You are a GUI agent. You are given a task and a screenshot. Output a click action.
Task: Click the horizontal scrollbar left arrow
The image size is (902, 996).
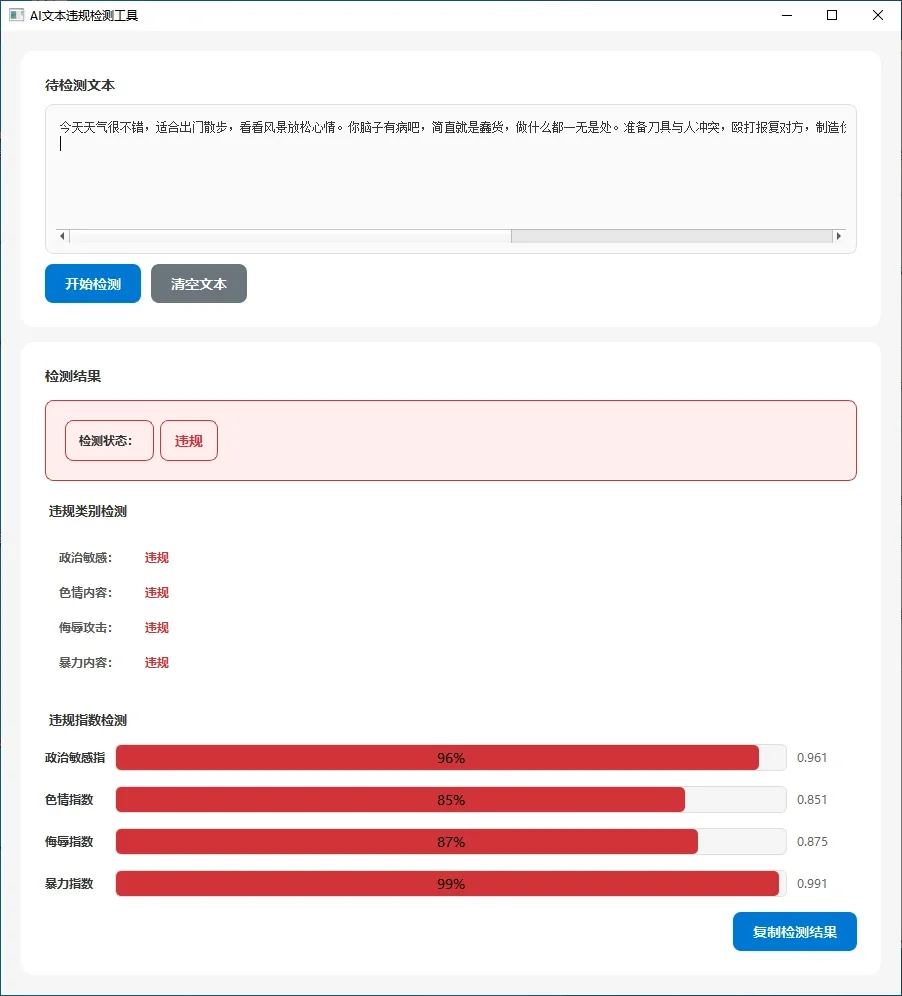pyautogui.click(x=62, y=236)
